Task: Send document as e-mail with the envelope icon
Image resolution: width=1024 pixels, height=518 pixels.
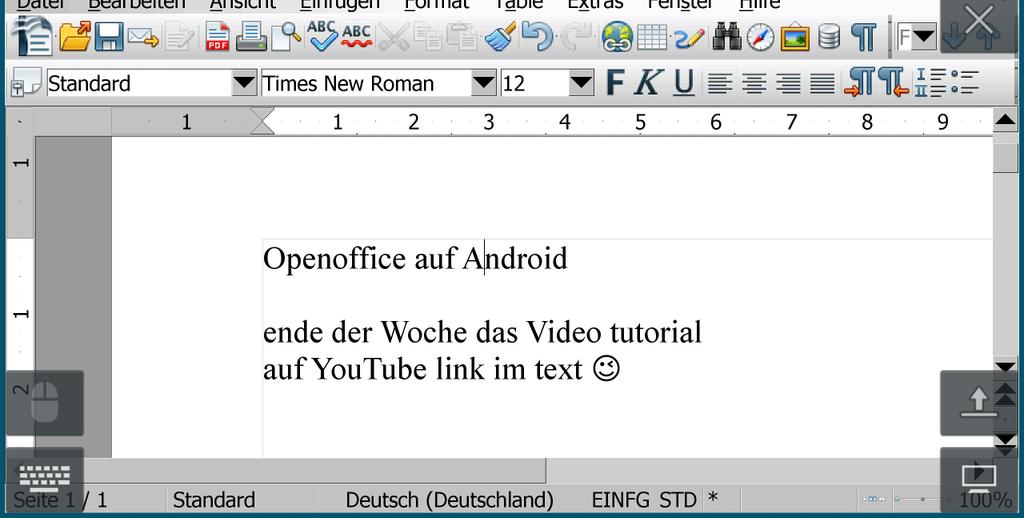Action: pos(143,37)
